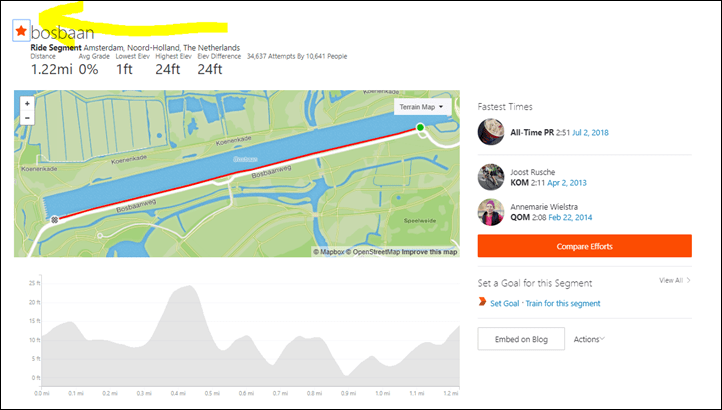The image size is (722, 410).
Task: Click the elevation peak on the profile chart
Action: [188, 287]
